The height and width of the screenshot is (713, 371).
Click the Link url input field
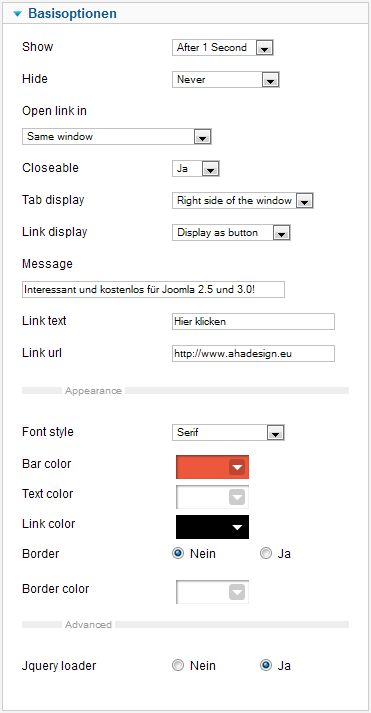253,353
